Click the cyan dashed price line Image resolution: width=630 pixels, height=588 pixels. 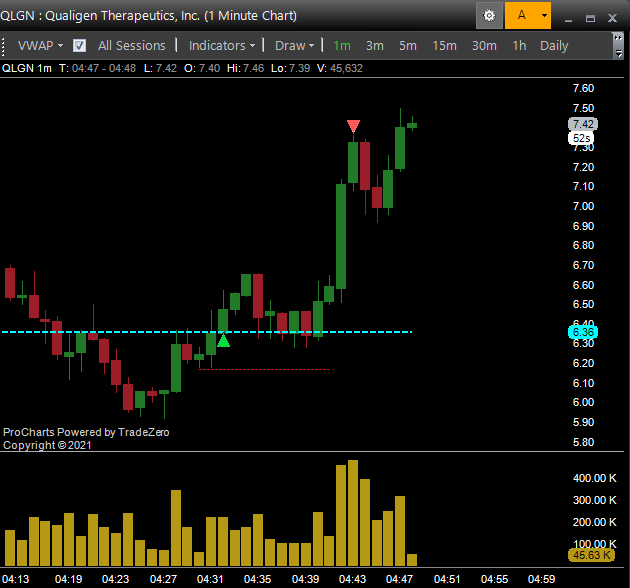[207, 332]
